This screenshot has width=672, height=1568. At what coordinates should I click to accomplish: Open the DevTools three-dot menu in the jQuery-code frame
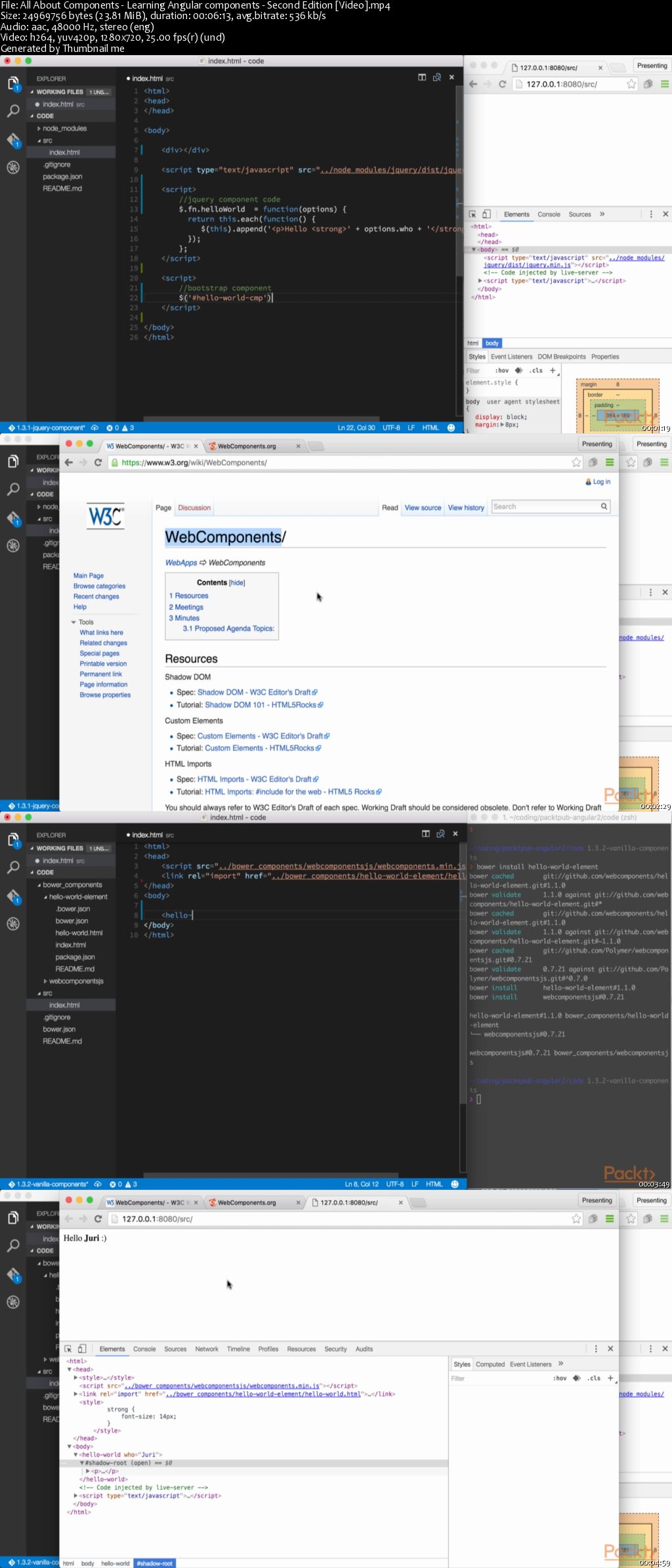650,214
